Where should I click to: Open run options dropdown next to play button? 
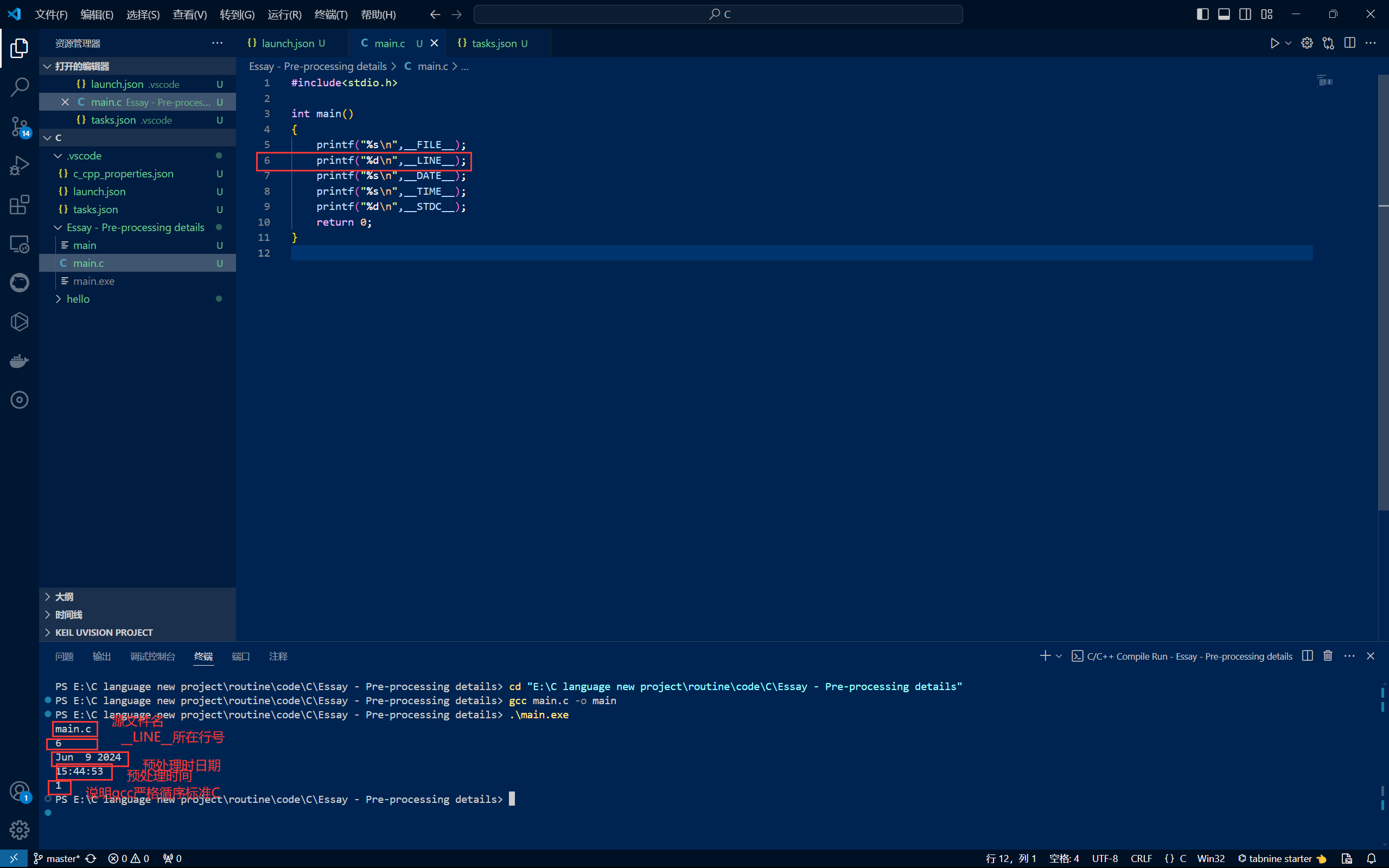(1288, 43)
